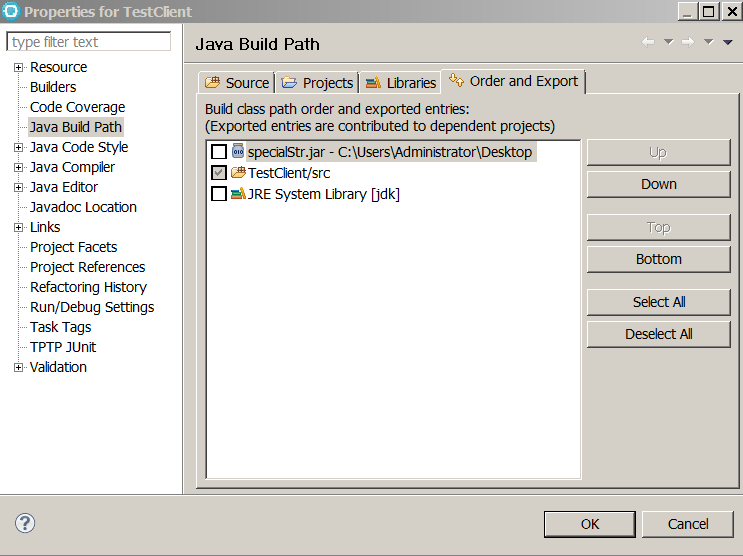743x556 pixels.
Task: Focus the type filter text field
Action: [x=89, y=42]
